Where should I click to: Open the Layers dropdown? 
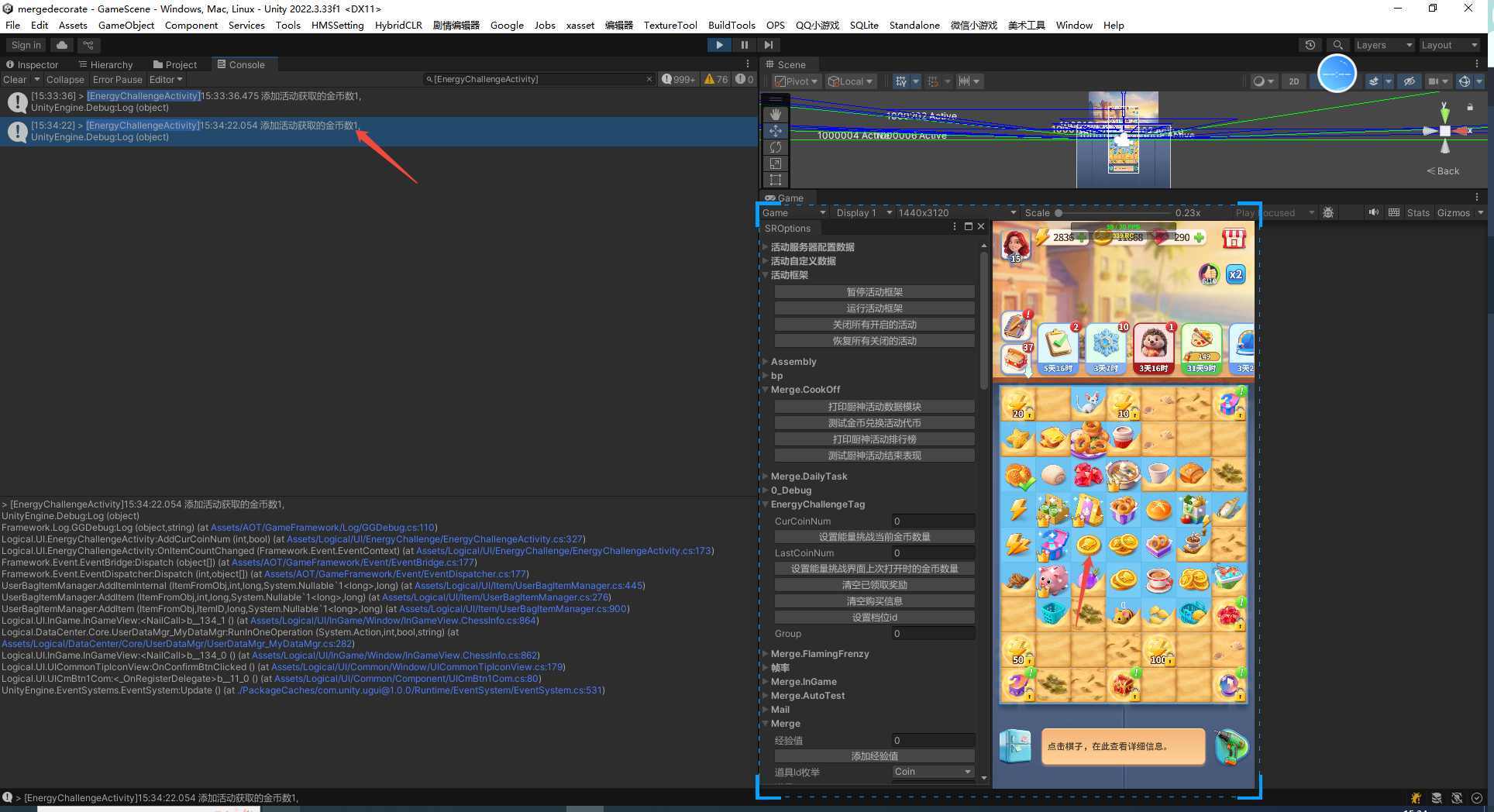(x=1383, y=45)
